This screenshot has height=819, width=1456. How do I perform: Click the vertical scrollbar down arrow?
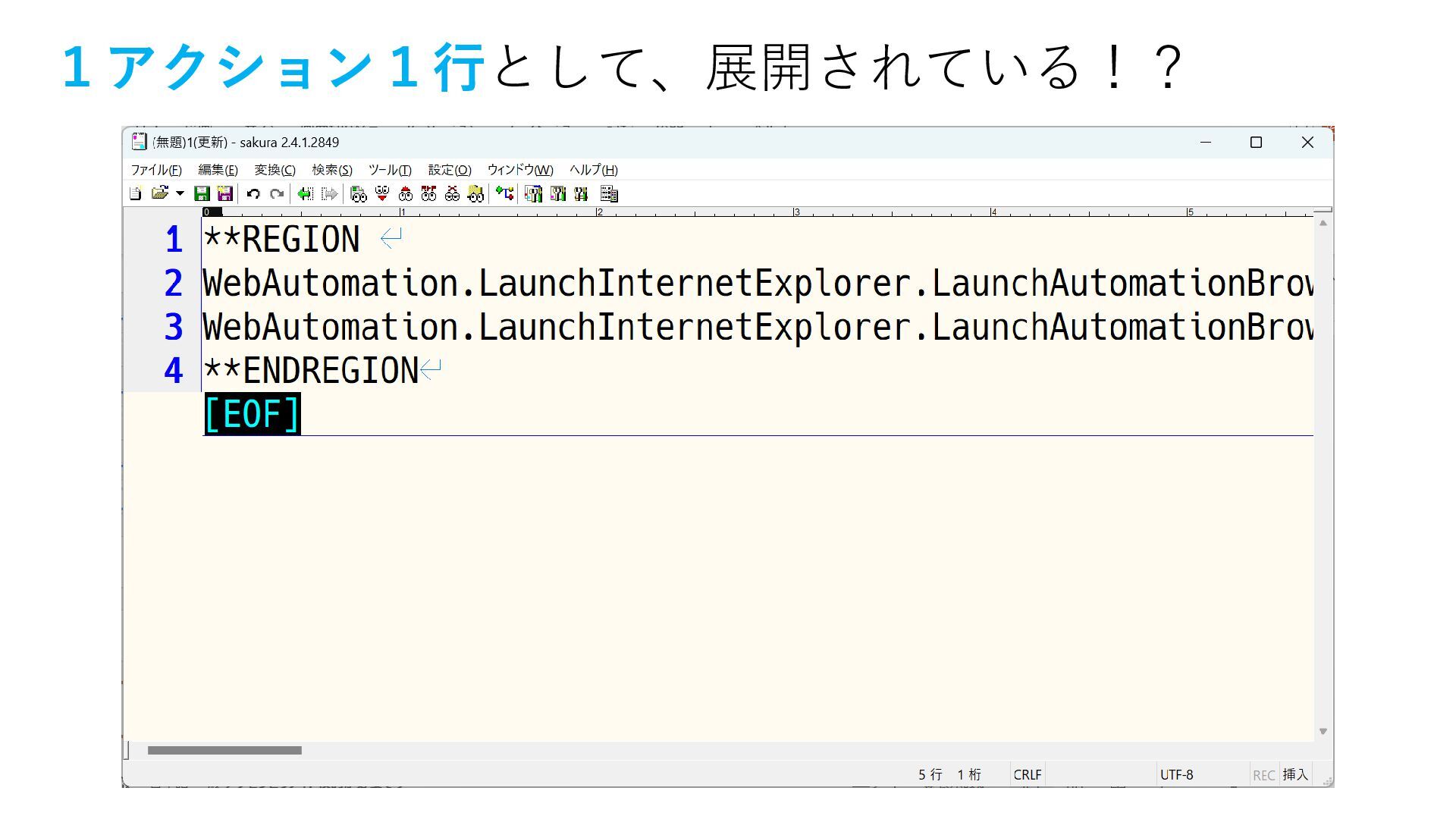point(1323,732)
